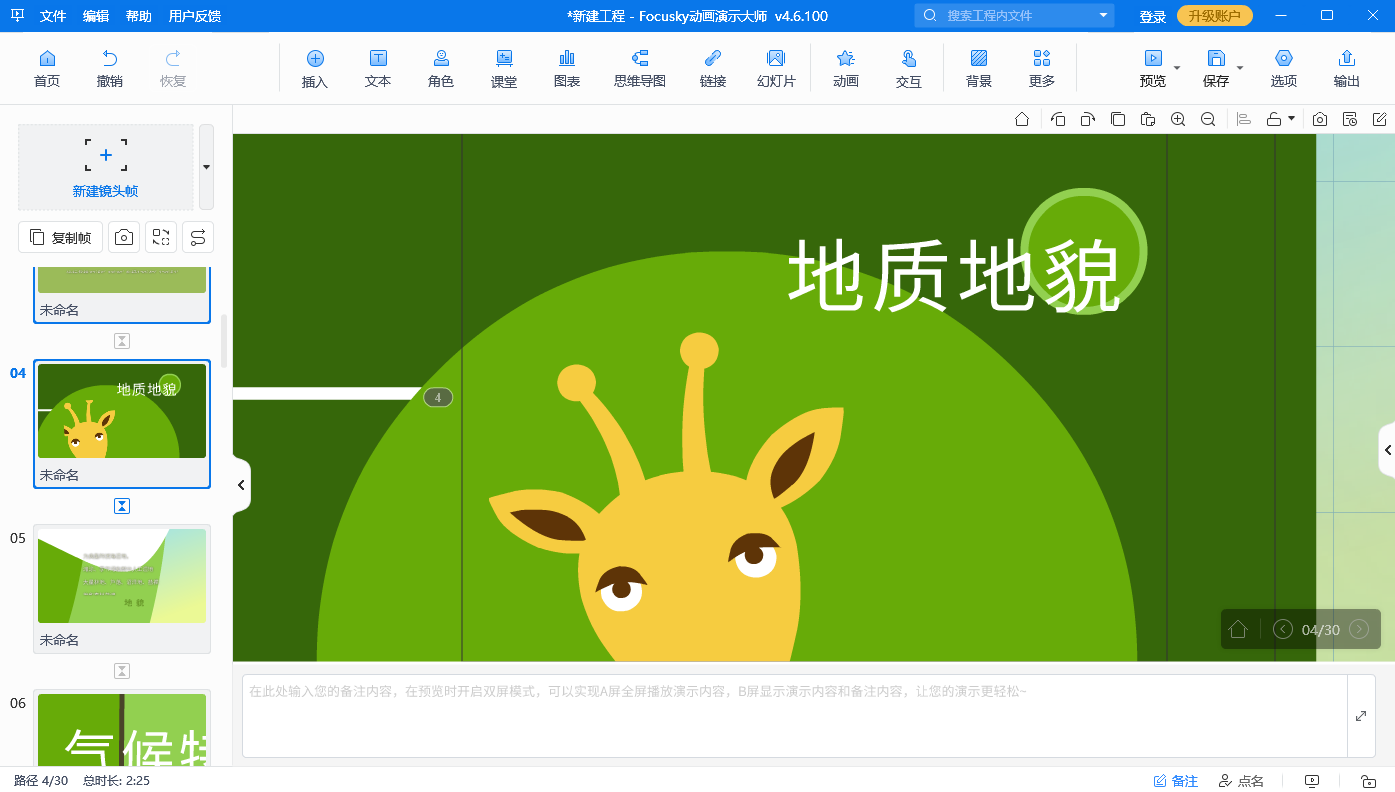Open the 幻灯片 slideshow tool

[776, 69]
